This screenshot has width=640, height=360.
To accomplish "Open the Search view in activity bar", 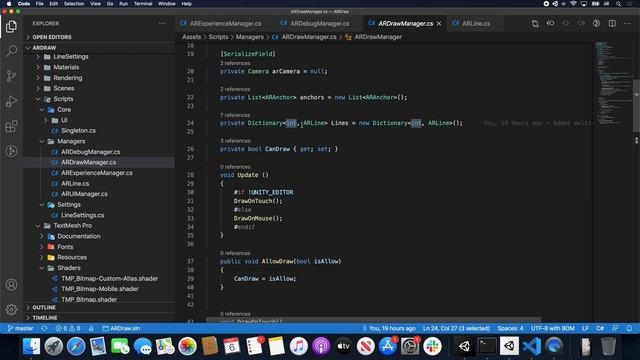I will (11, 51).
